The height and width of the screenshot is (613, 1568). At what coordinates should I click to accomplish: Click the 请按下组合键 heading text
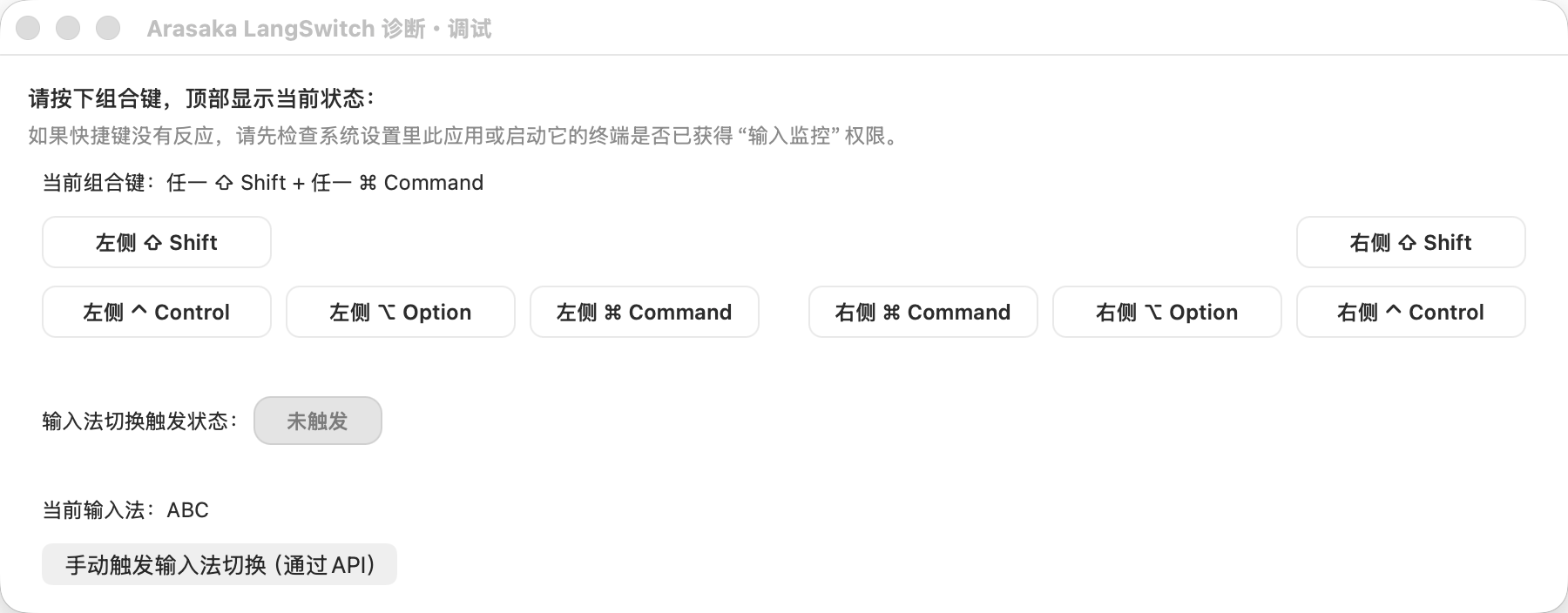202,98
